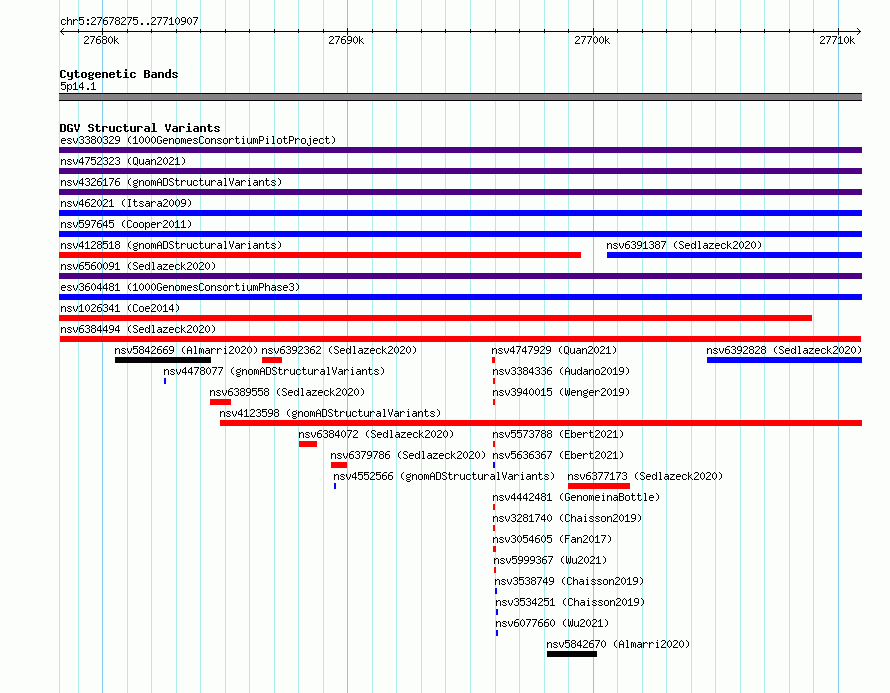
Task: Click the 27690k ruler tick label
Action: point(346,40)
